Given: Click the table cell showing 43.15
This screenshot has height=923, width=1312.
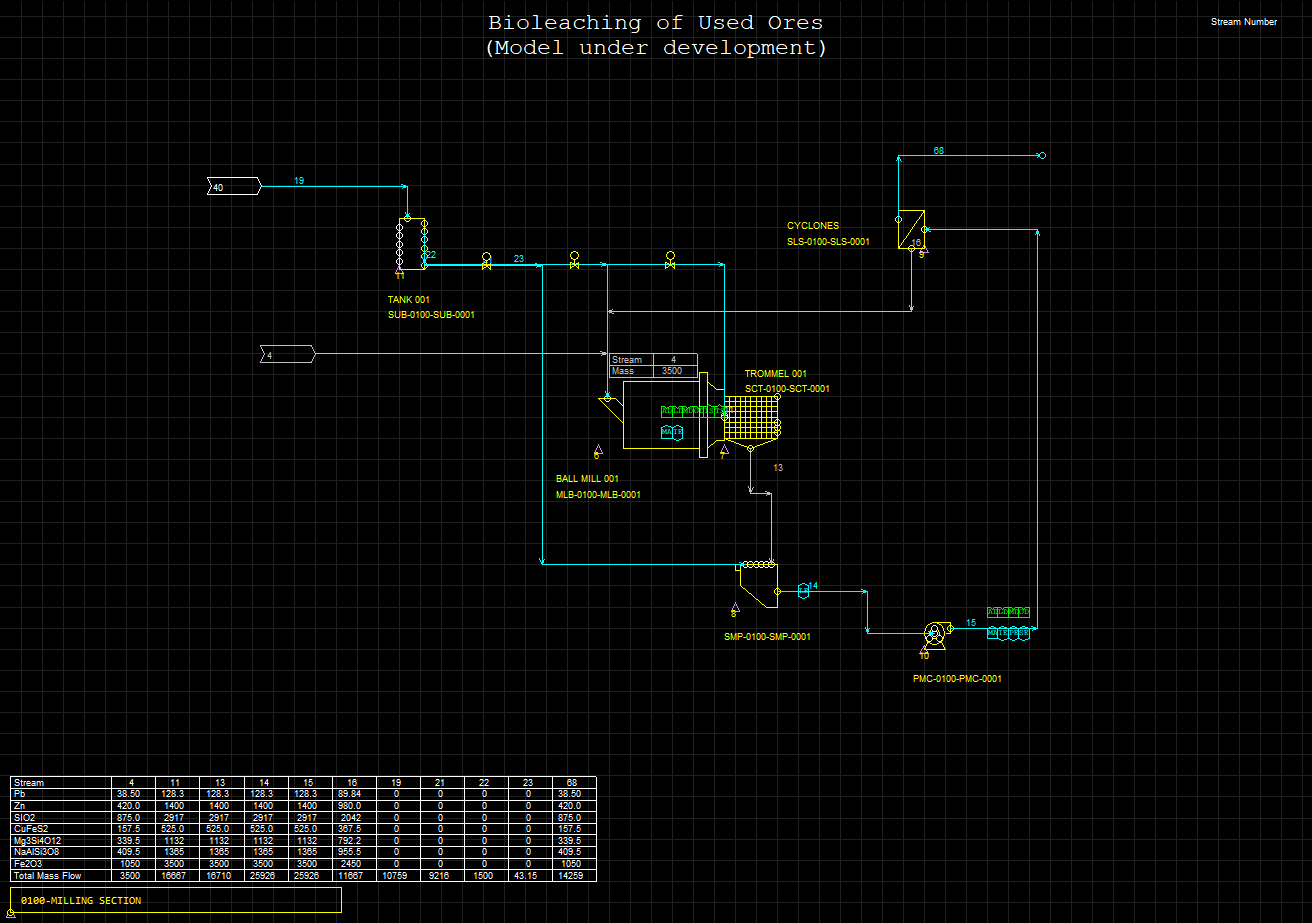Looking at the screenshot, I should (x=528, y=876).
